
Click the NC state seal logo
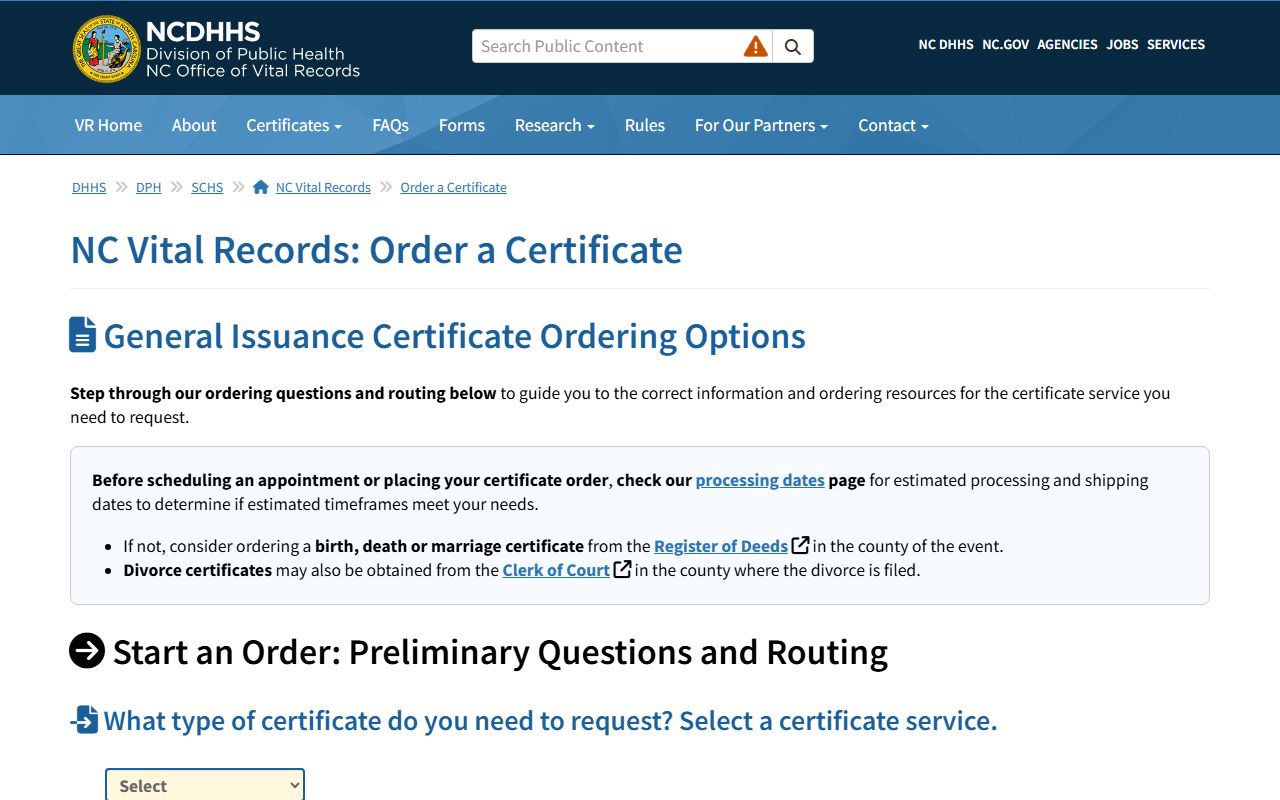(106, 48)
